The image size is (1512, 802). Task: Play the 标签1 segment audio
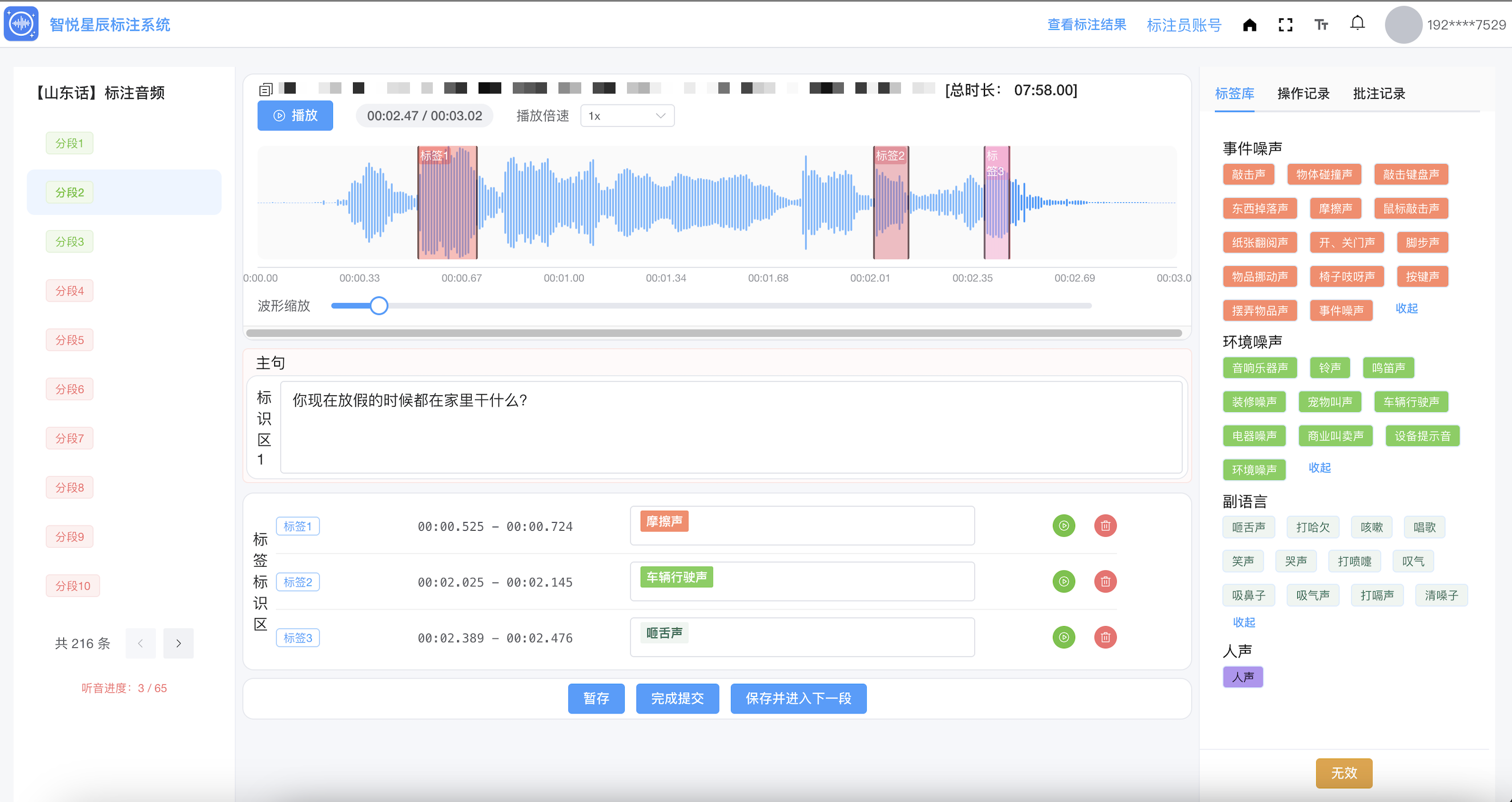[1064, 526]
